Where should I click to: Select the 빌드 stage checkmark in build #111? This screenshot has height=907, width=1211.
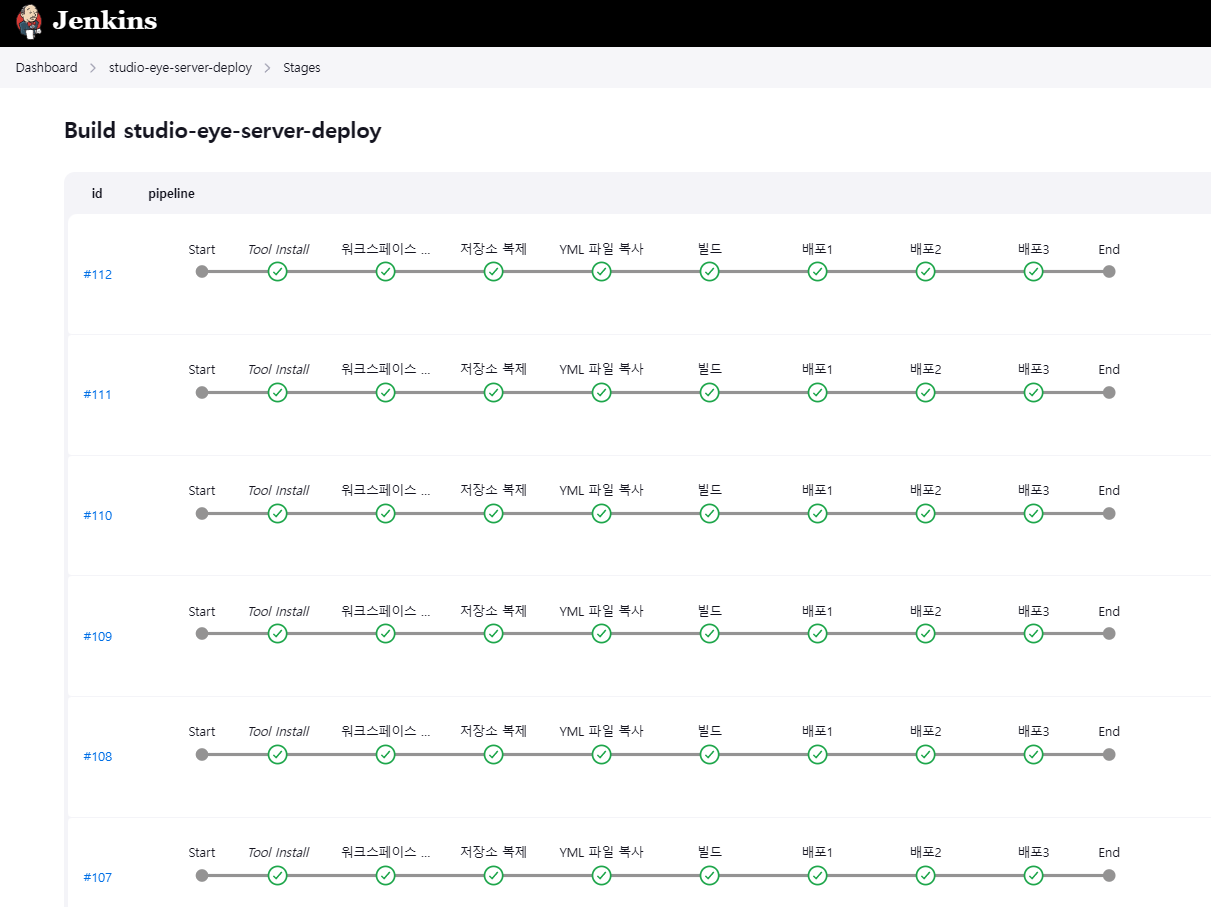(710, 393)
